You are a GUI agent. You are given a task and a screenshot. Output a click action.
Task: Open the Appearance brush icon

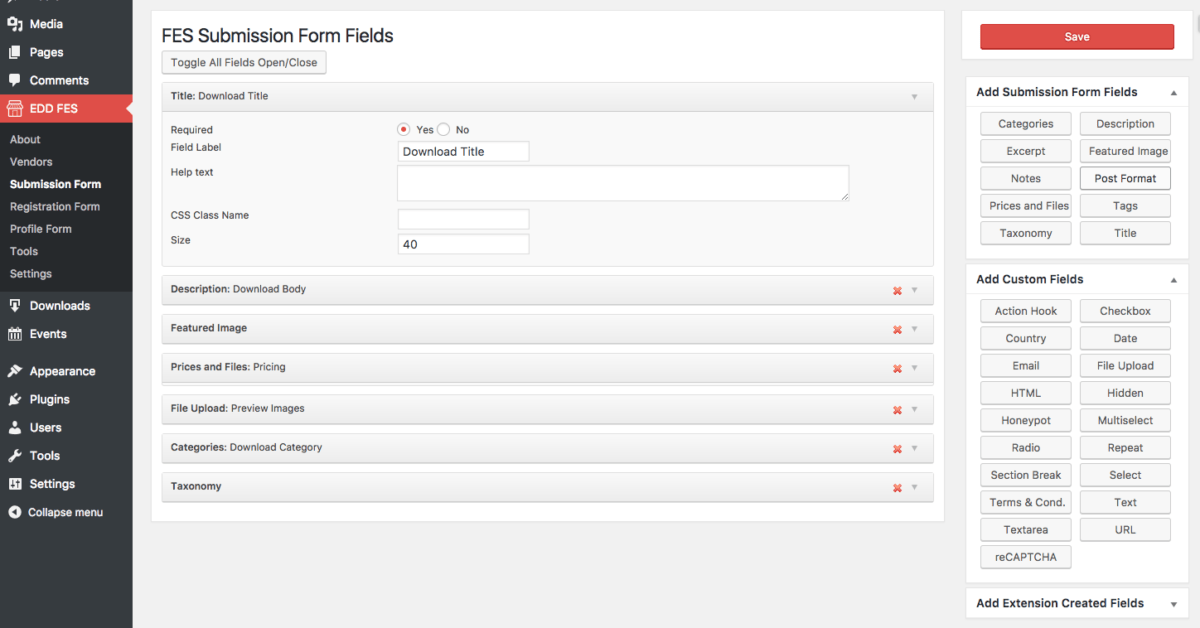(16, 370)
